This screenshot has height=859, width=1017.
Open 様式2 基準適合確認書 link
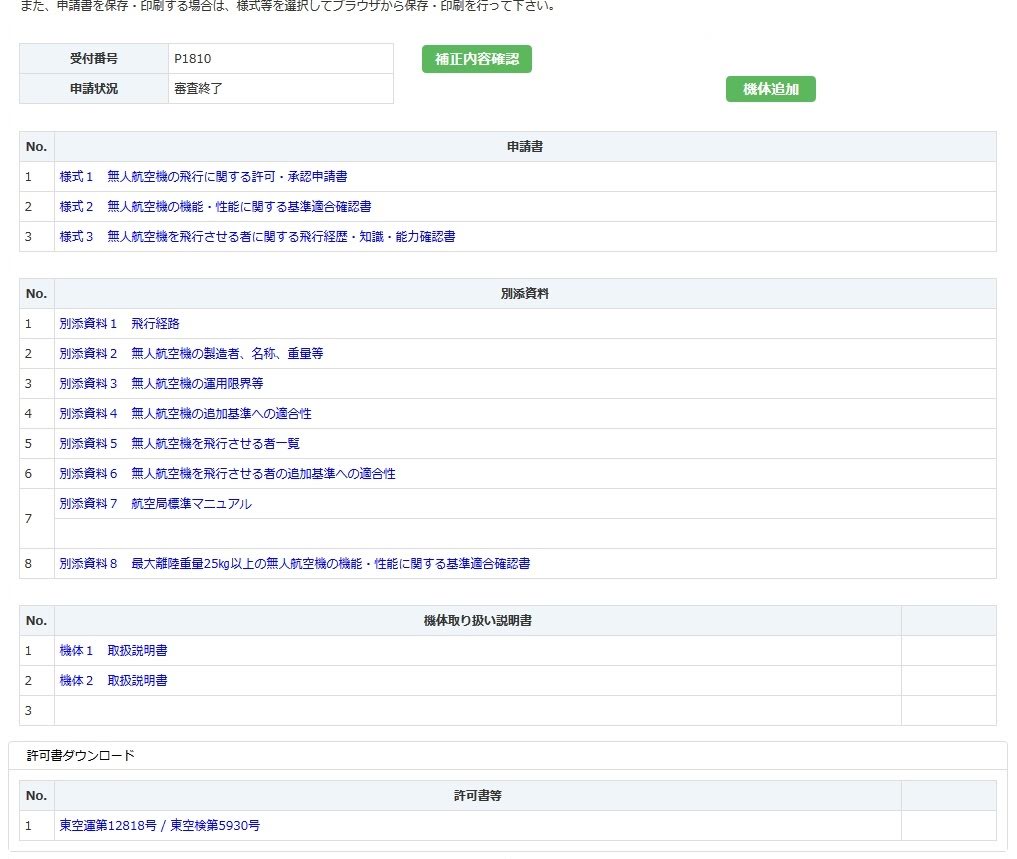click(215, 207)
